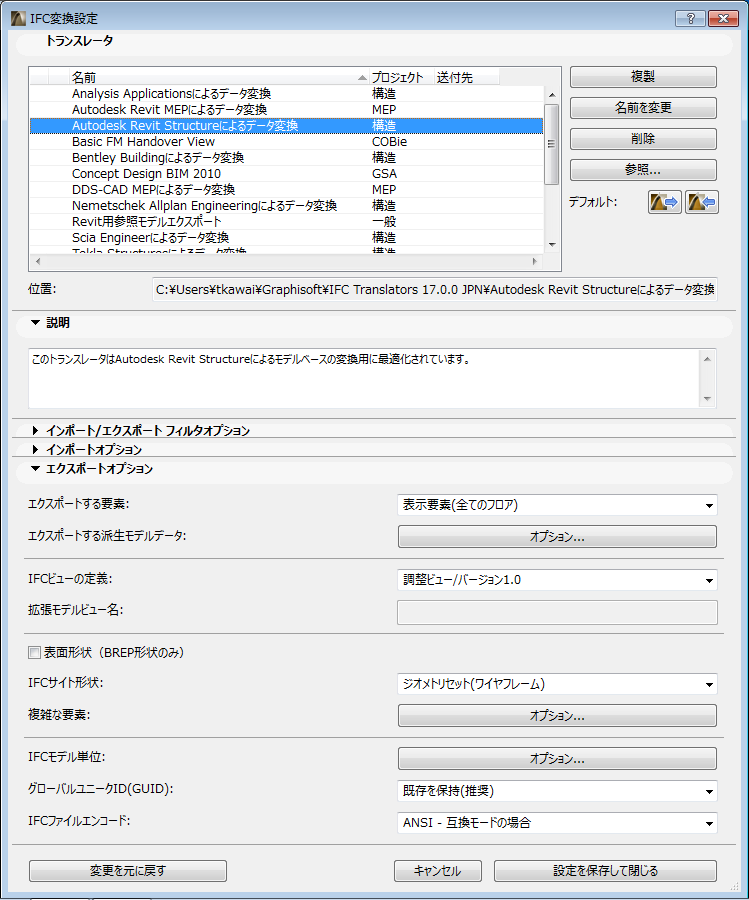Open IFCサイト形状 dropdown
749x900 pixels.
click(x=557, y=684)
